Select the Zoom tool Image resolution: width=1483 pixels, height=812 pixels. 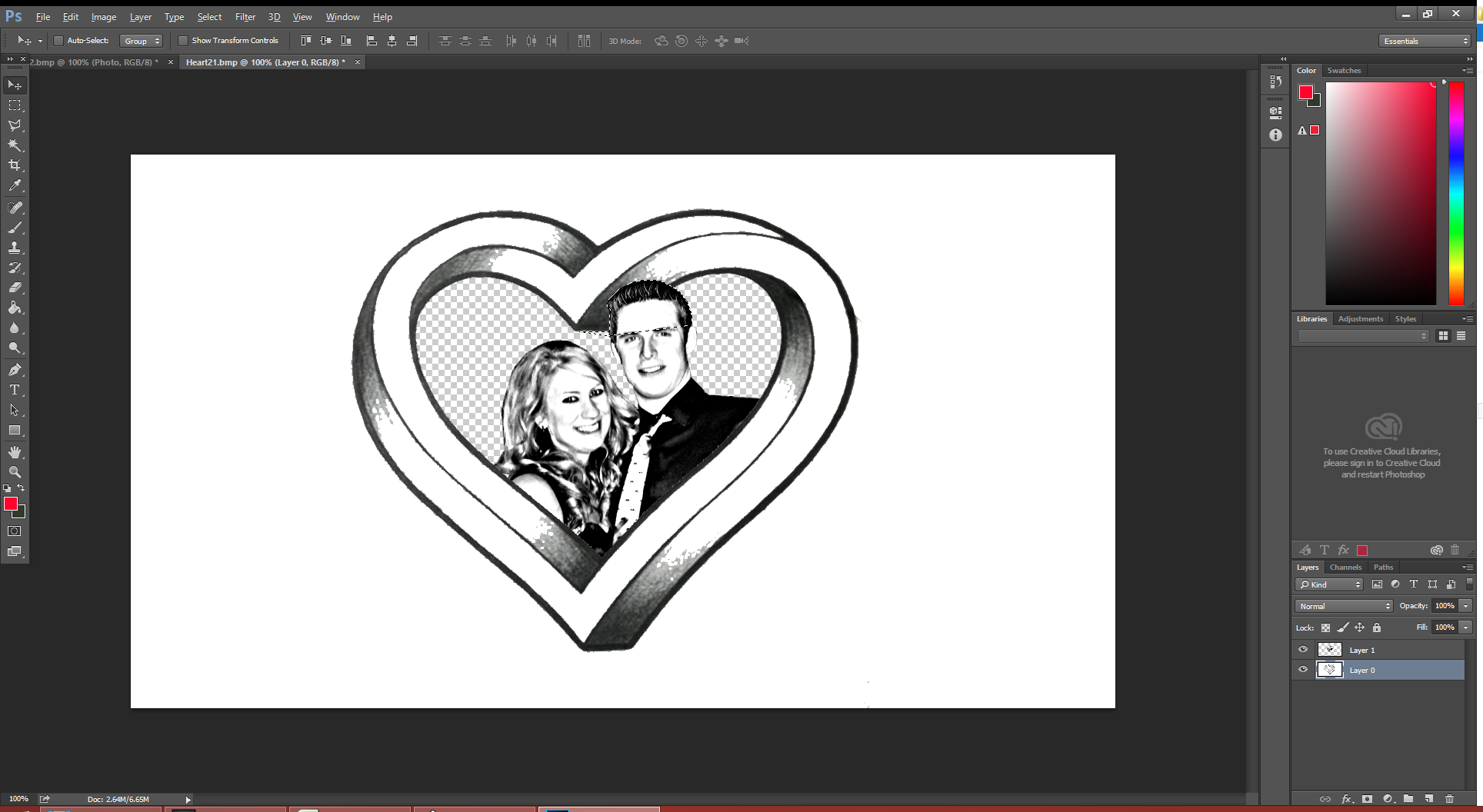[15, 472]
